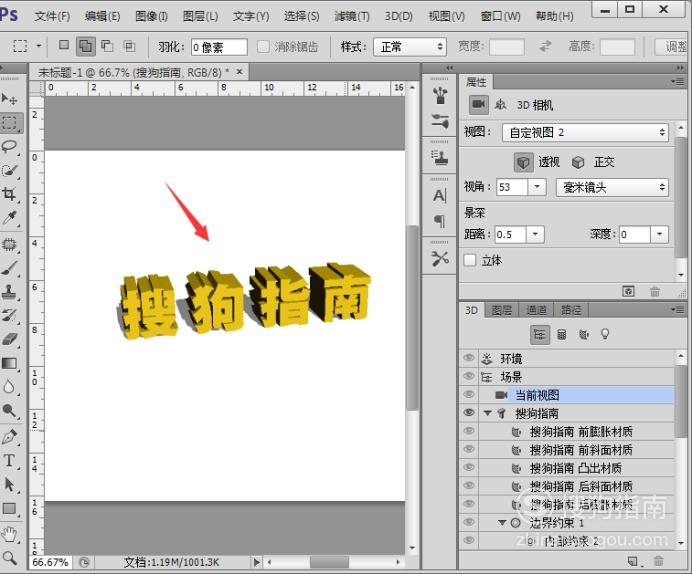
Task: Open the 滤镜(T) menu
Action: [x=352, y=16]
